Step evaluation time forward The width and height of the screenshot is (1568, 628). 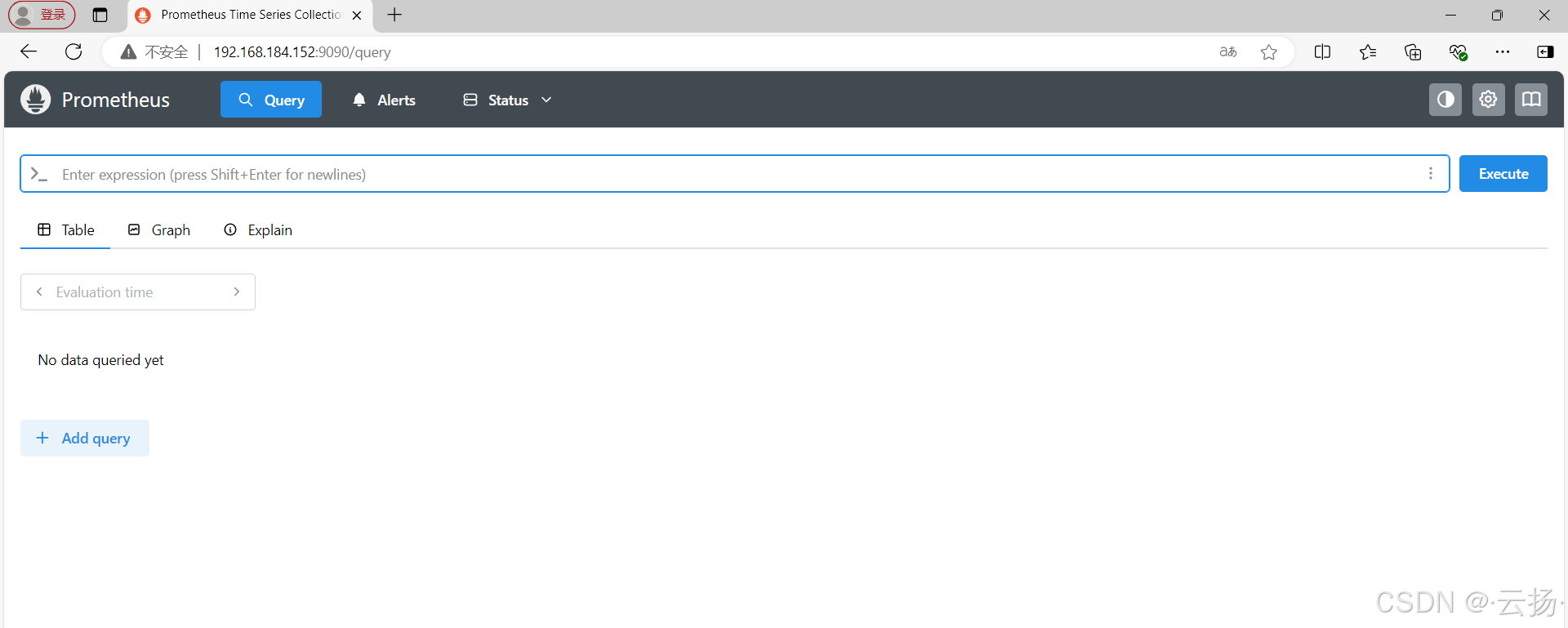[237, 292]
